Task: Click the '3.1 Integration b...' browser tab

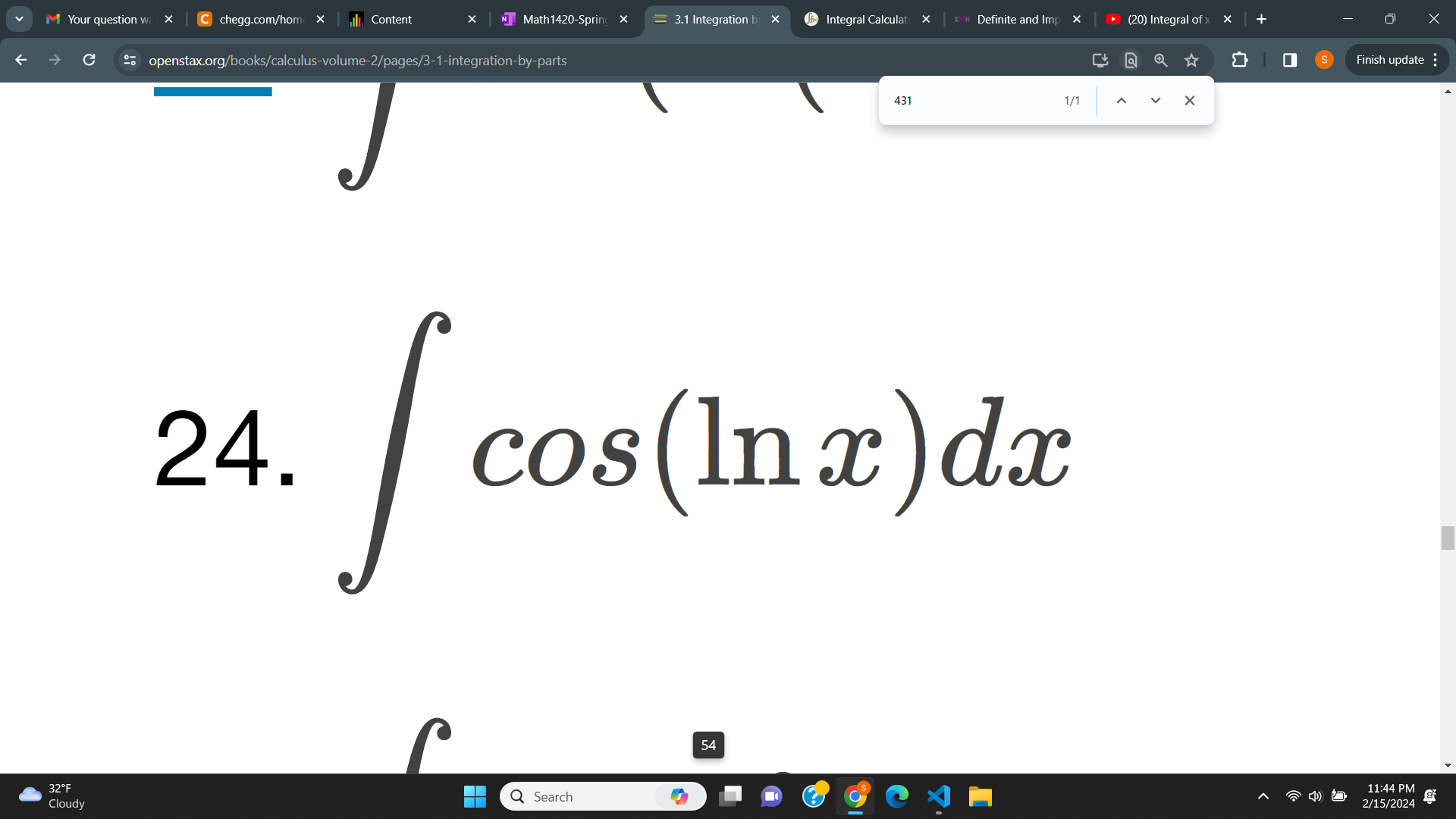Action: click(x=714, y=19)
